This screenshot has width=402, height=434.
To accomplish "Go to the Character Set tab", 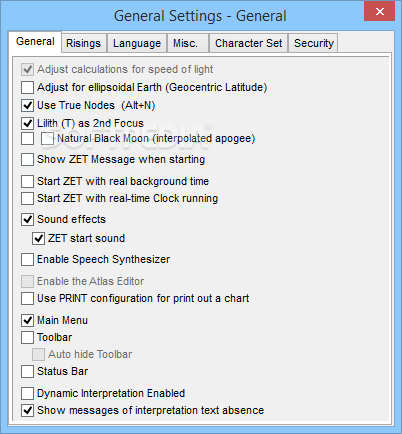I will (248, 43).
